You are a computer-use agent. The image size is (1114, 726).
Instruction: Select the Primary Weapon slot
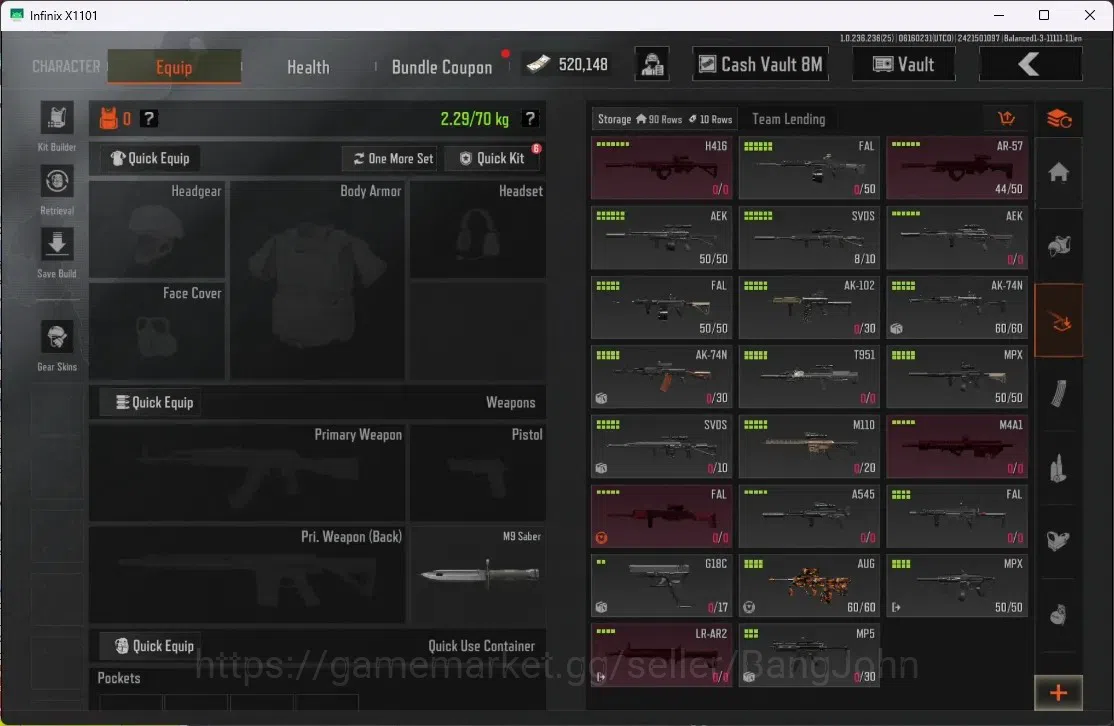[247, 472]
